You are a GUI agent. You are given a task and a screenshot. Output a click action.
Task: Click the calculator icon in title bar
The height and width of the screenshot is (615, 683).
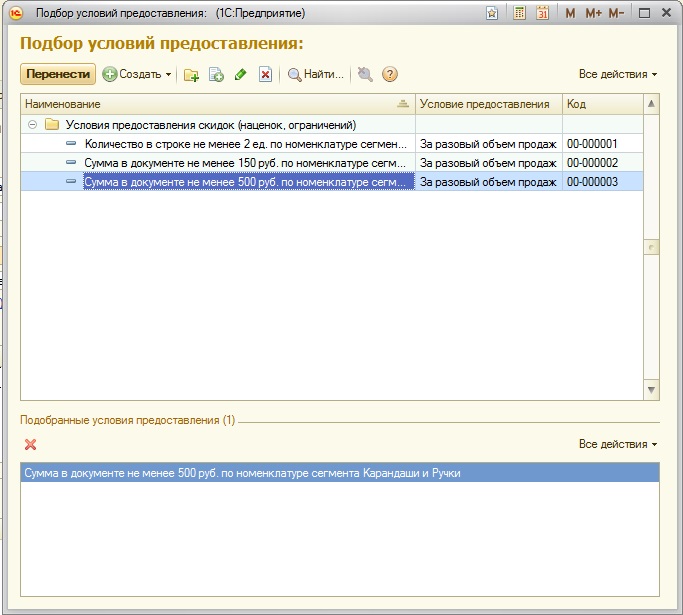(519, 13)
